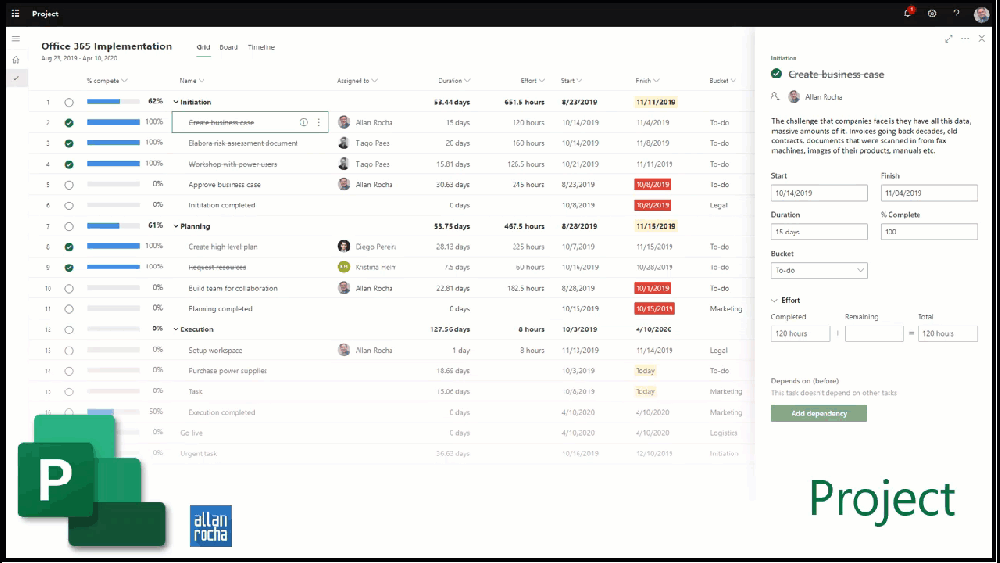
Task: Click Office 365 Implementation project title
Action: click(107, 47)
